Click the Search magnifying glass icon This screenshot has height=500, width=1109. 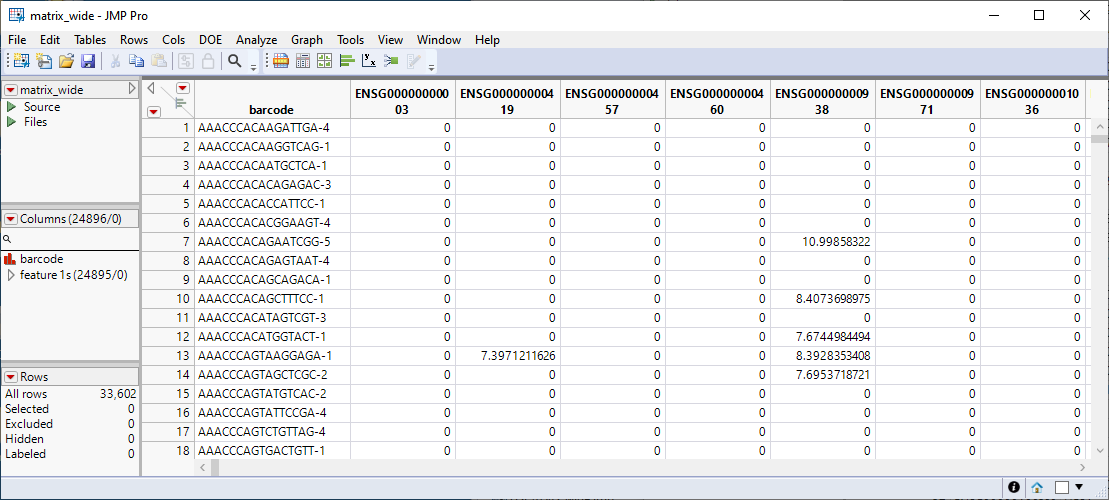[x=234, y=61]
